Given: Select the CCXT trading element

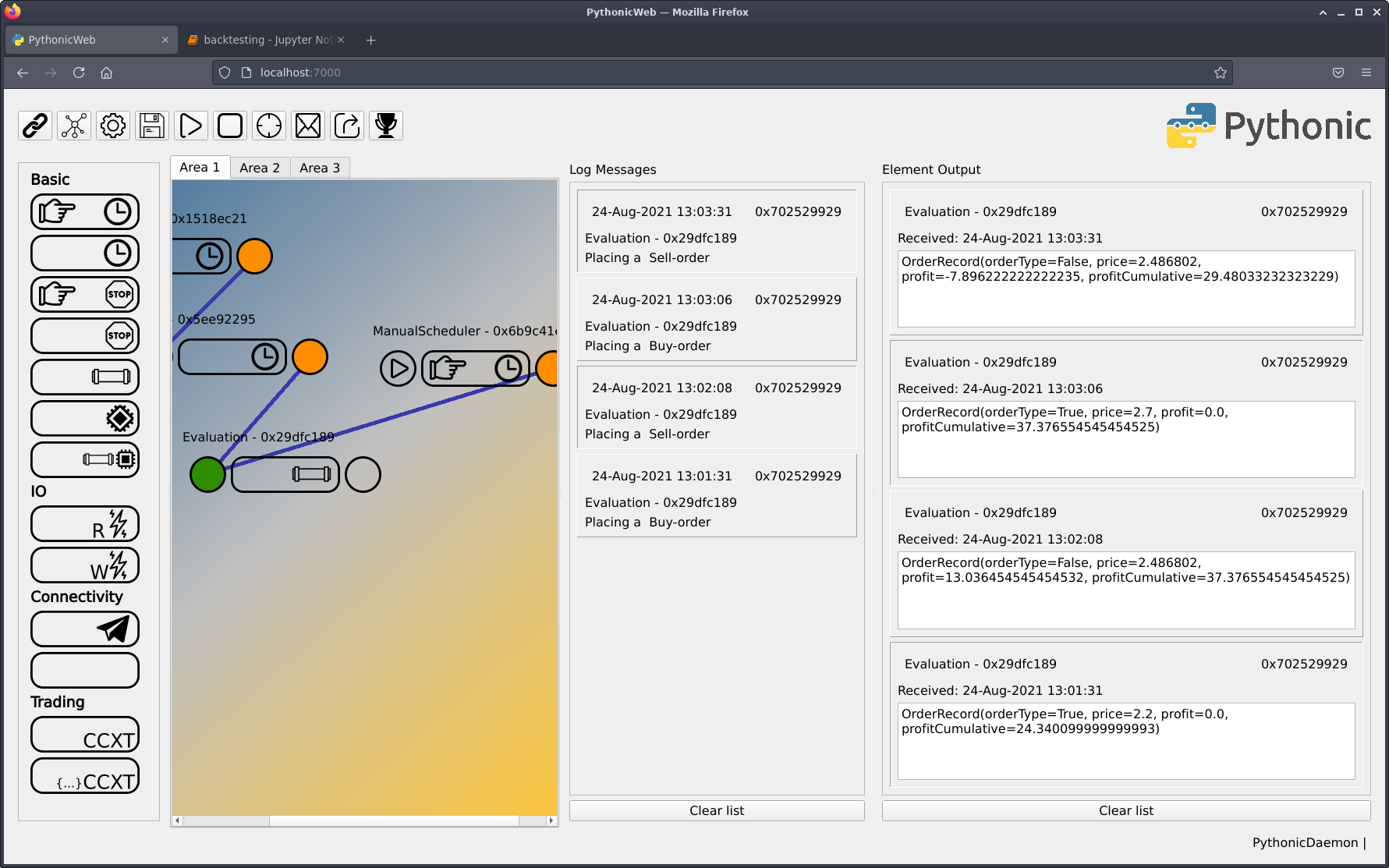Looking at the screenshot, I should point(85,735).
